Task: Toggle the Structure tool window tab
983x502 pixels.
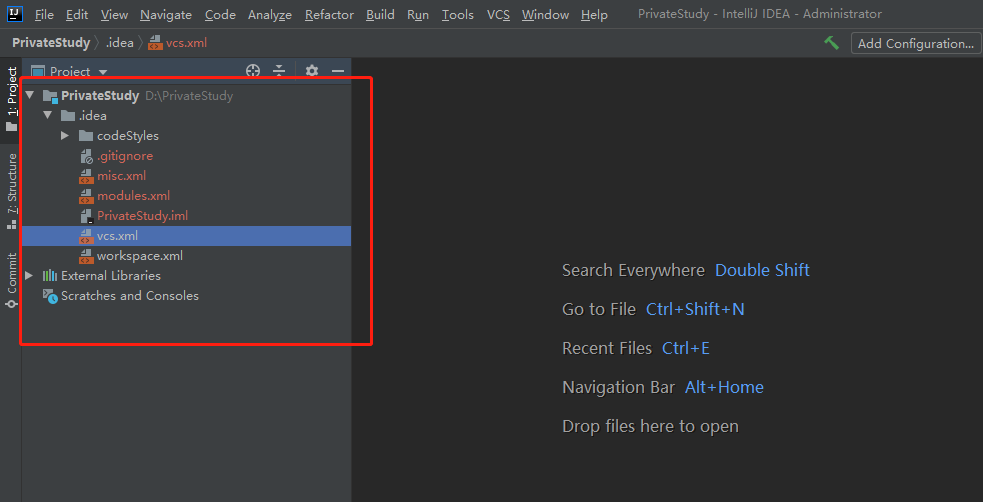Action: (12, 190)
